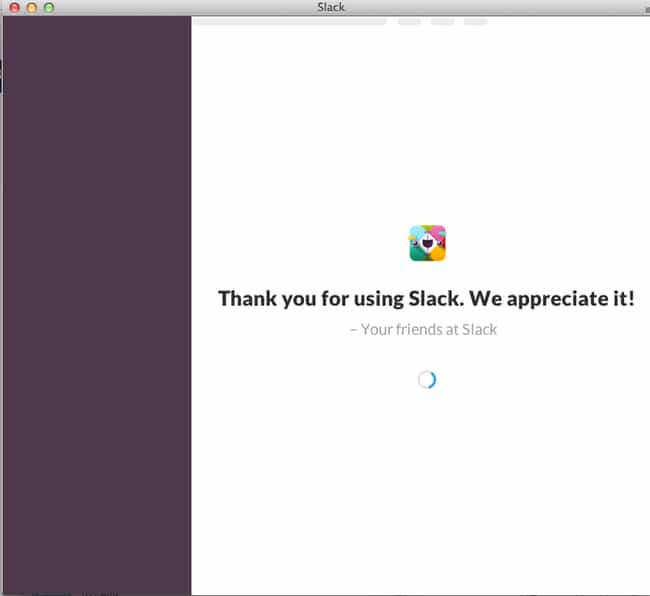Click the "Thank you for using Slack" heading

click(x=426, y=298)
